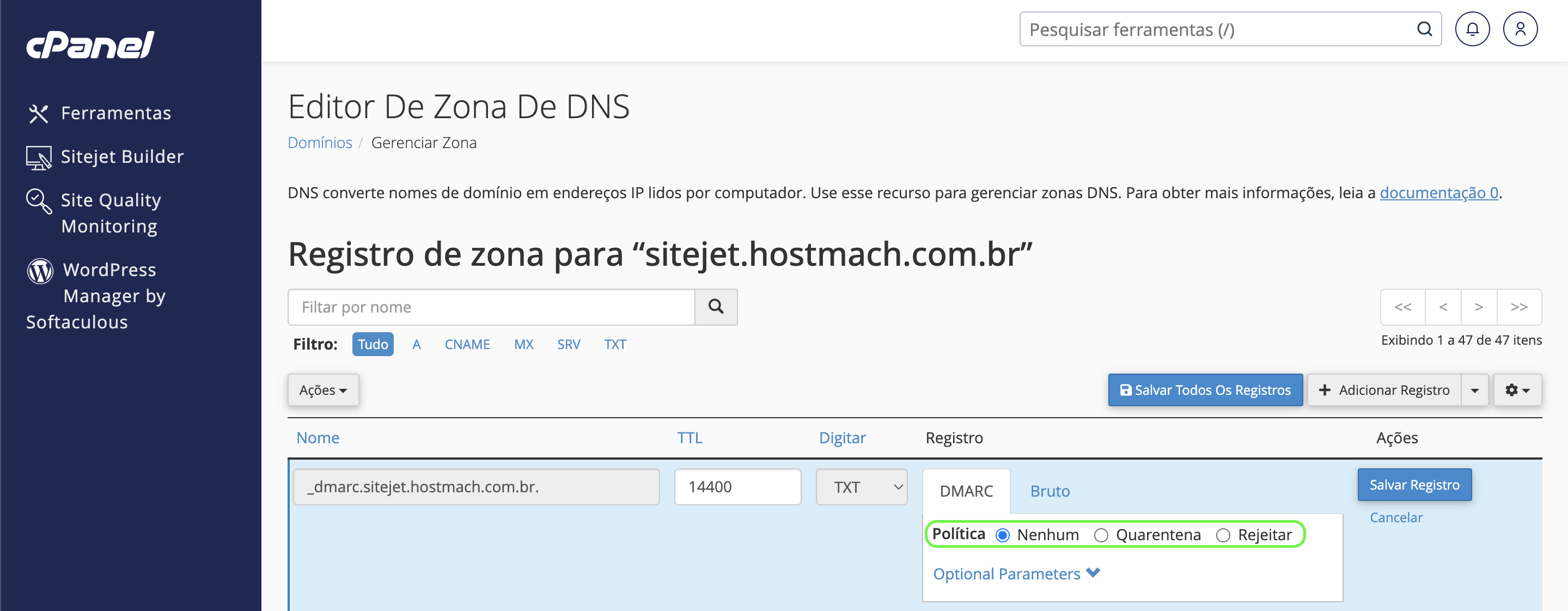Image resolution: width=1568 pixels, height=611 pixels.
Task: Select the Rejeitar policy option
Action: point(1223,535)
